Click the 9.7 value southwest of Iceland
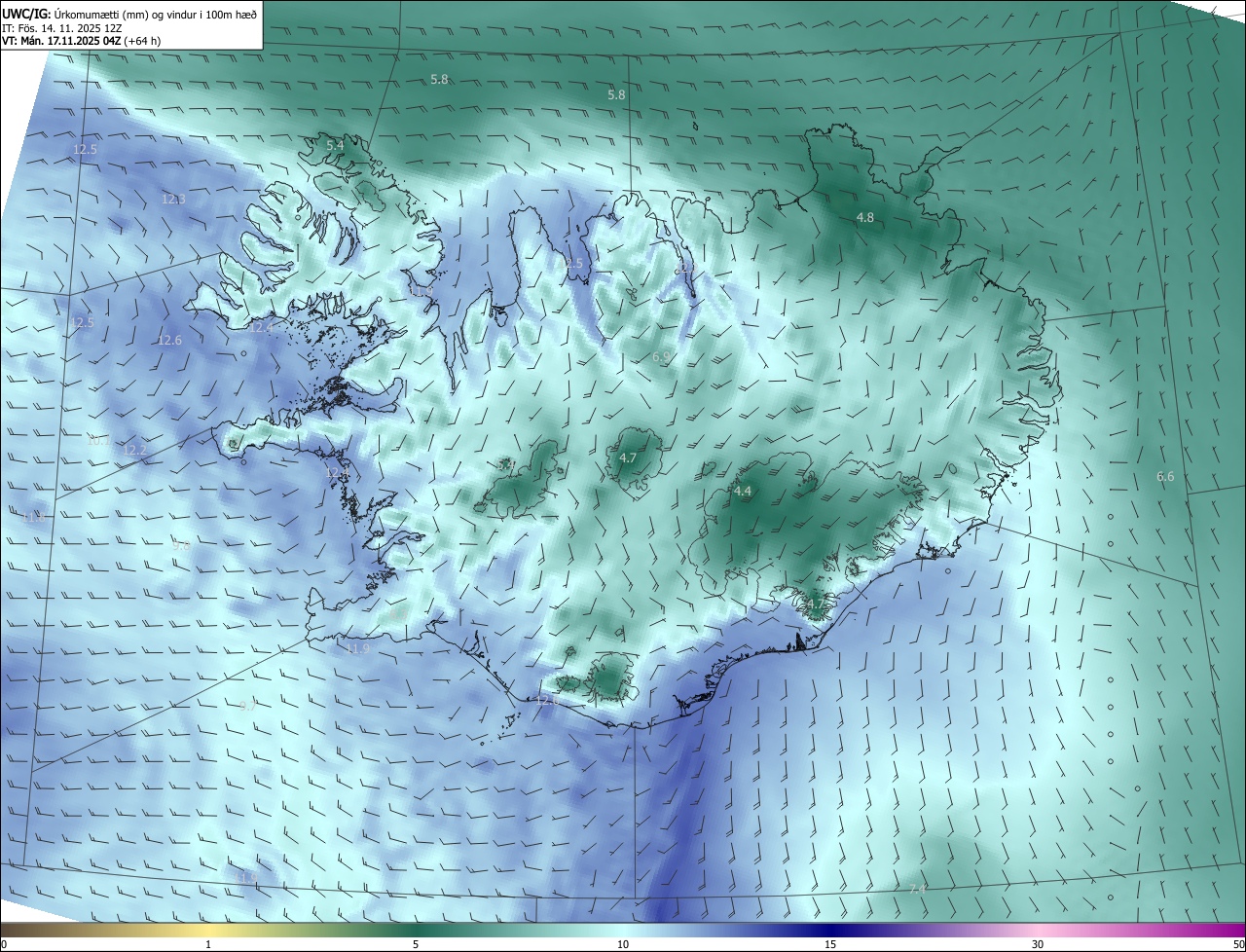1246x952 pixels. click(x=247, y=706)
